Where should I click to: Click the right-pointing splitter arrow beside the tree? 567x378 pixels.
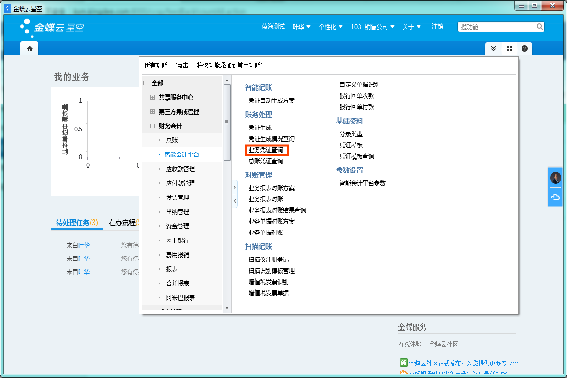tap(235, 187)
